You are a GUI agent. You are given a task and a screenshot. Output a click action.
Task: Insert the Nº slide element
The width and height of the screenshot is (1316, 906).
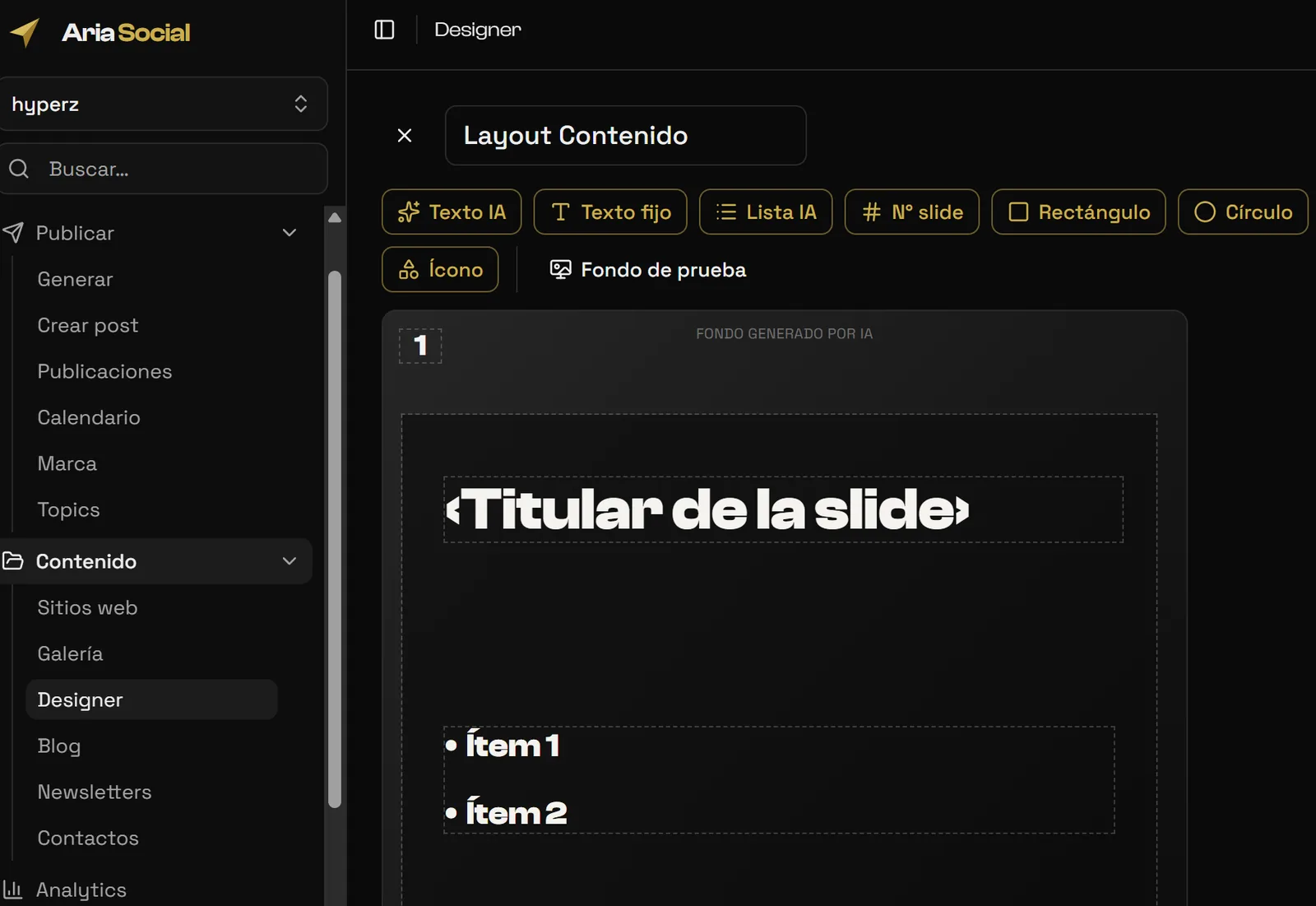tap(912, 212)
